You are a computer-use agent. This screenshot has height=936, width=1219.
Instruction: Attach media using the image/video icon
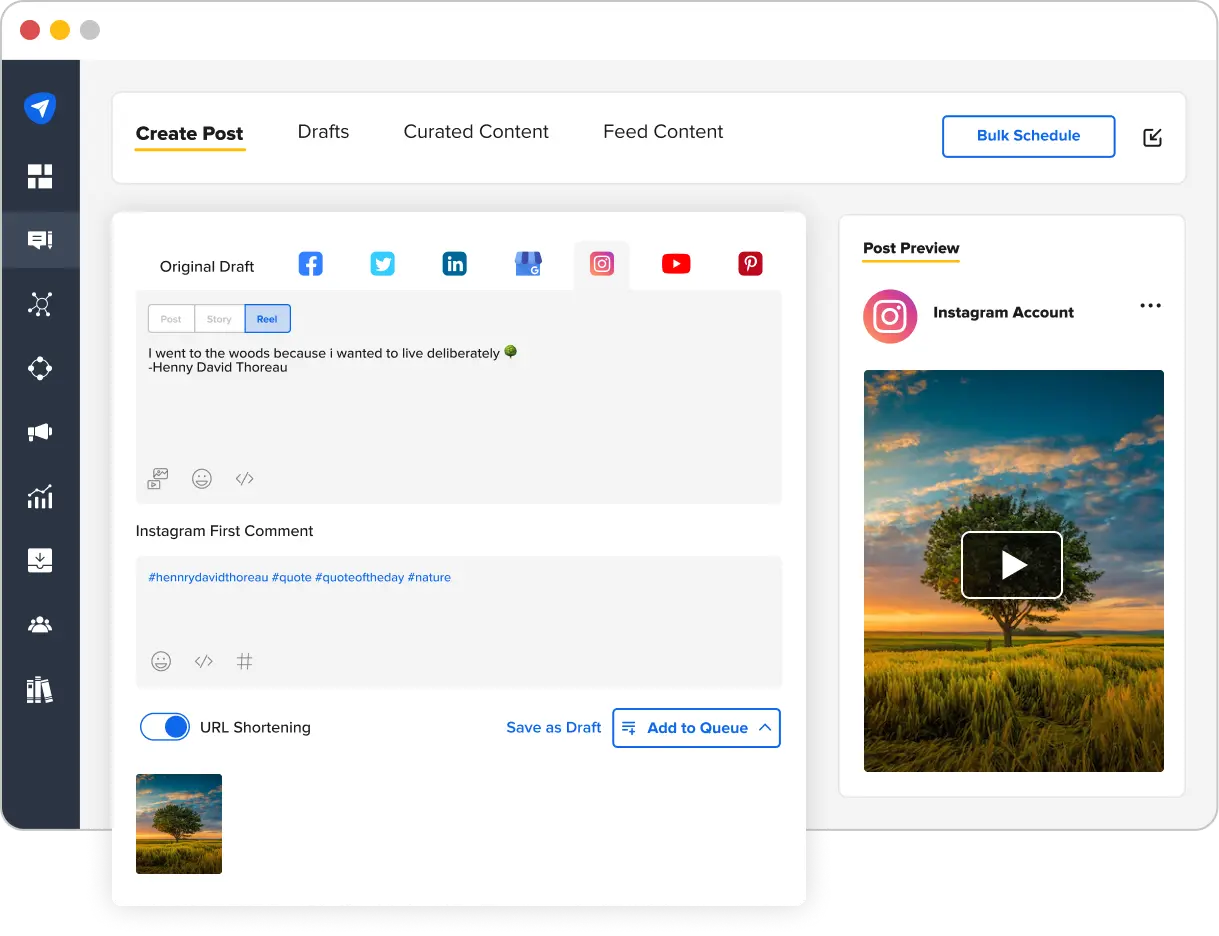(156, 478)
